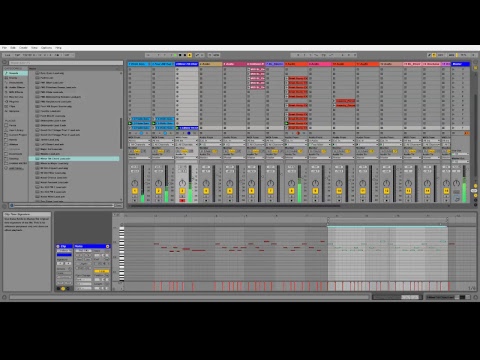Toggle the yellow MIDI overdub button

(190, 55)
